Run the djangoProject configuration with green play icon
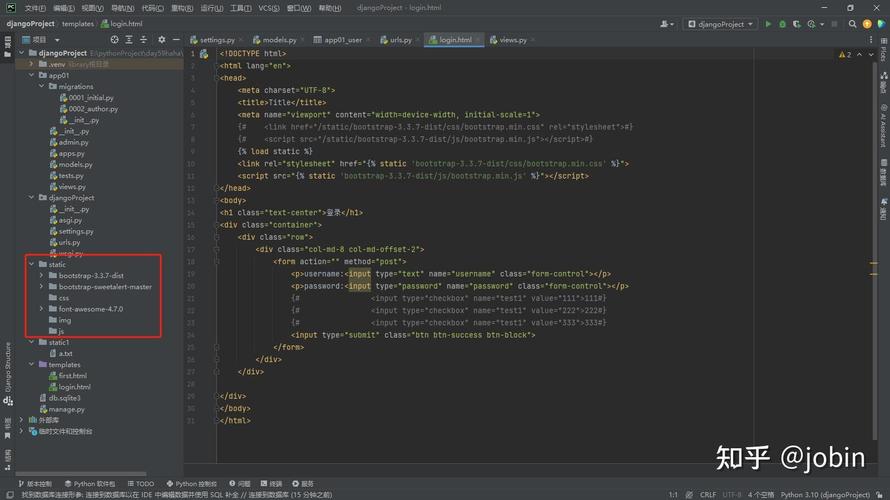This screenshot has width=890, height=500. coord(768,24)
